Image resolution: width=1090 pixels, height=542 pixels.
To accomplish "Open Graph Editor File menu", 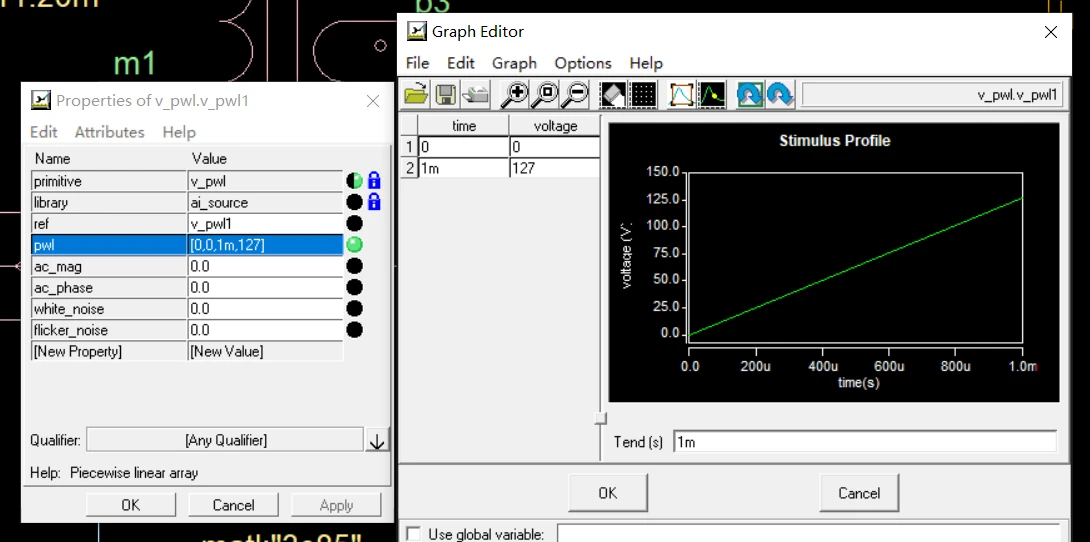I will pyautogui.click(x=417, y=63).
